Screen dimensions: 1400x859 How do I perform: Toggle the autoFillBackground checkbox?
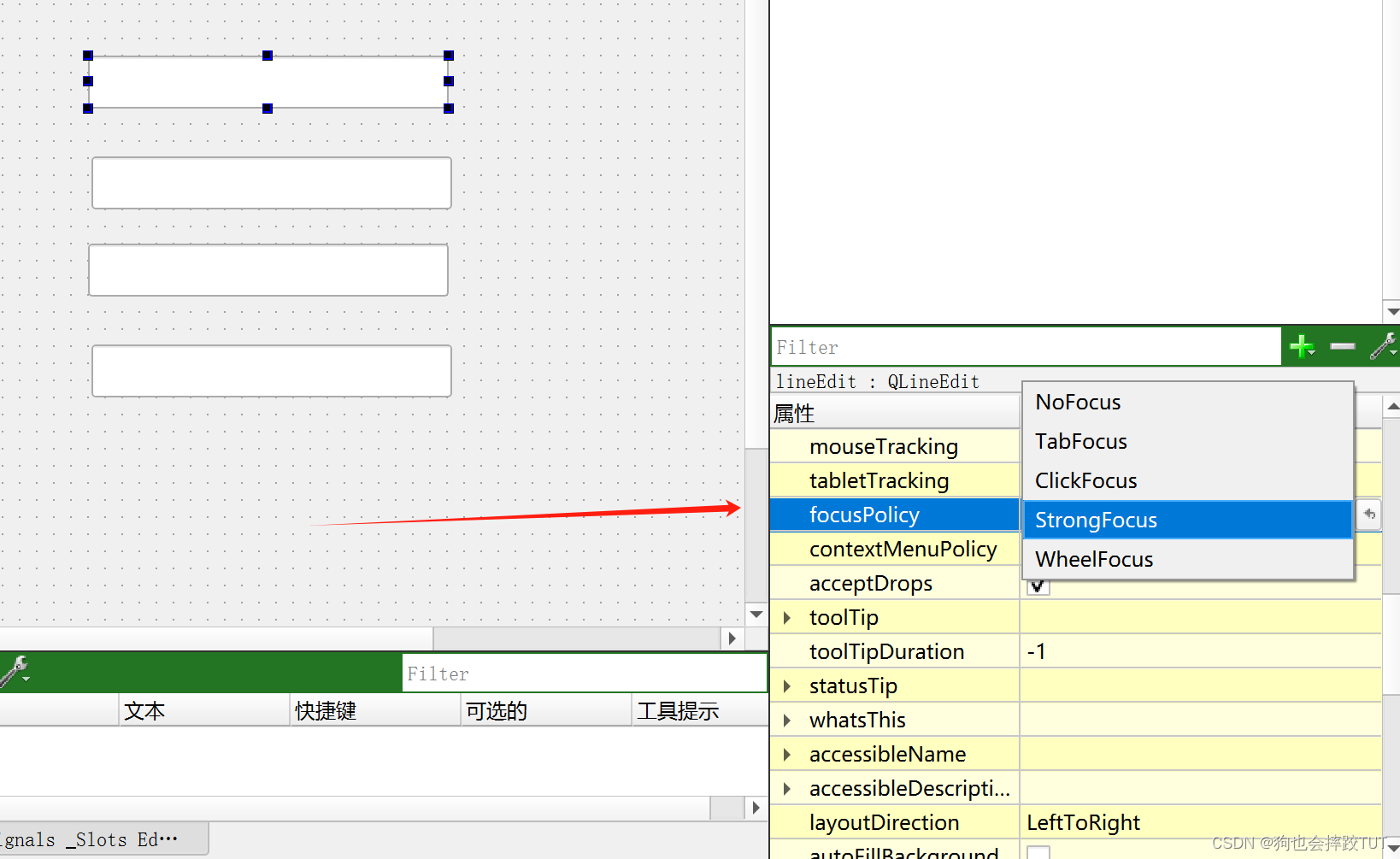click(1038, 852)
